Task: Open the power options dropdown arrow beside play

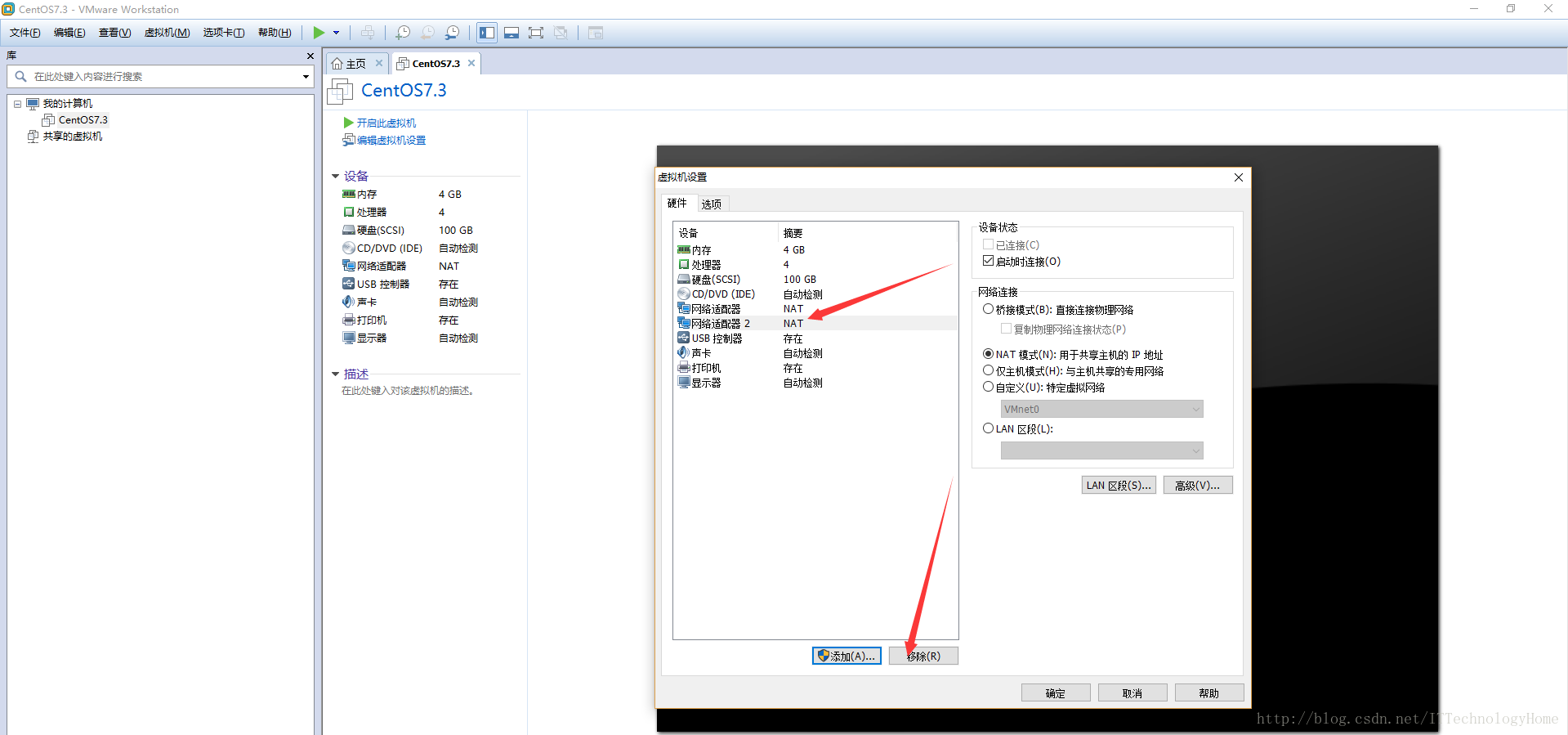Action: [x=336, y=33]
